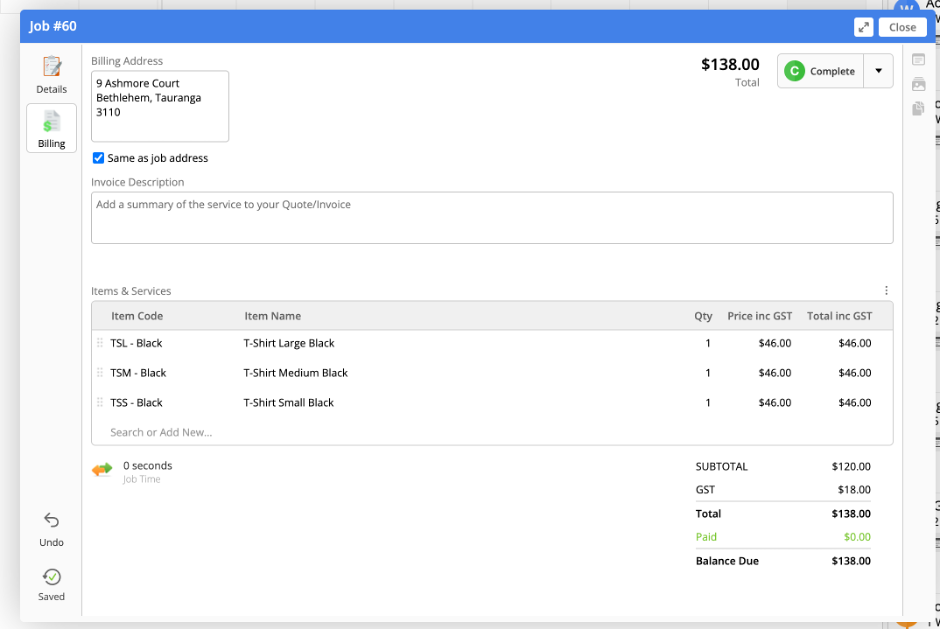Image resolution: width=941 pixels, height=629 pixels.
Task: Click item name T-Shirt Medium Black
Action: tap(295, 373)
